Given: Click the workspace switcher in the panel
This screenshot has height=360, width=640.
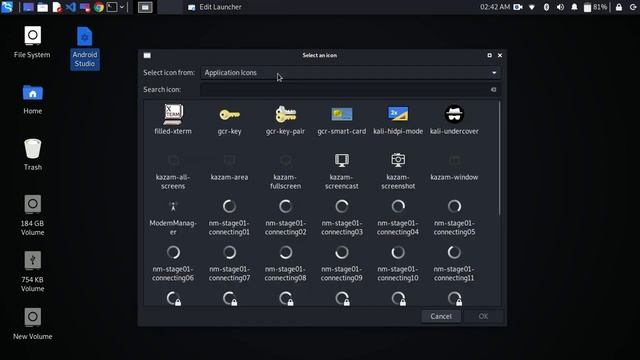Looking at the screenshot, I should (145, 7).
